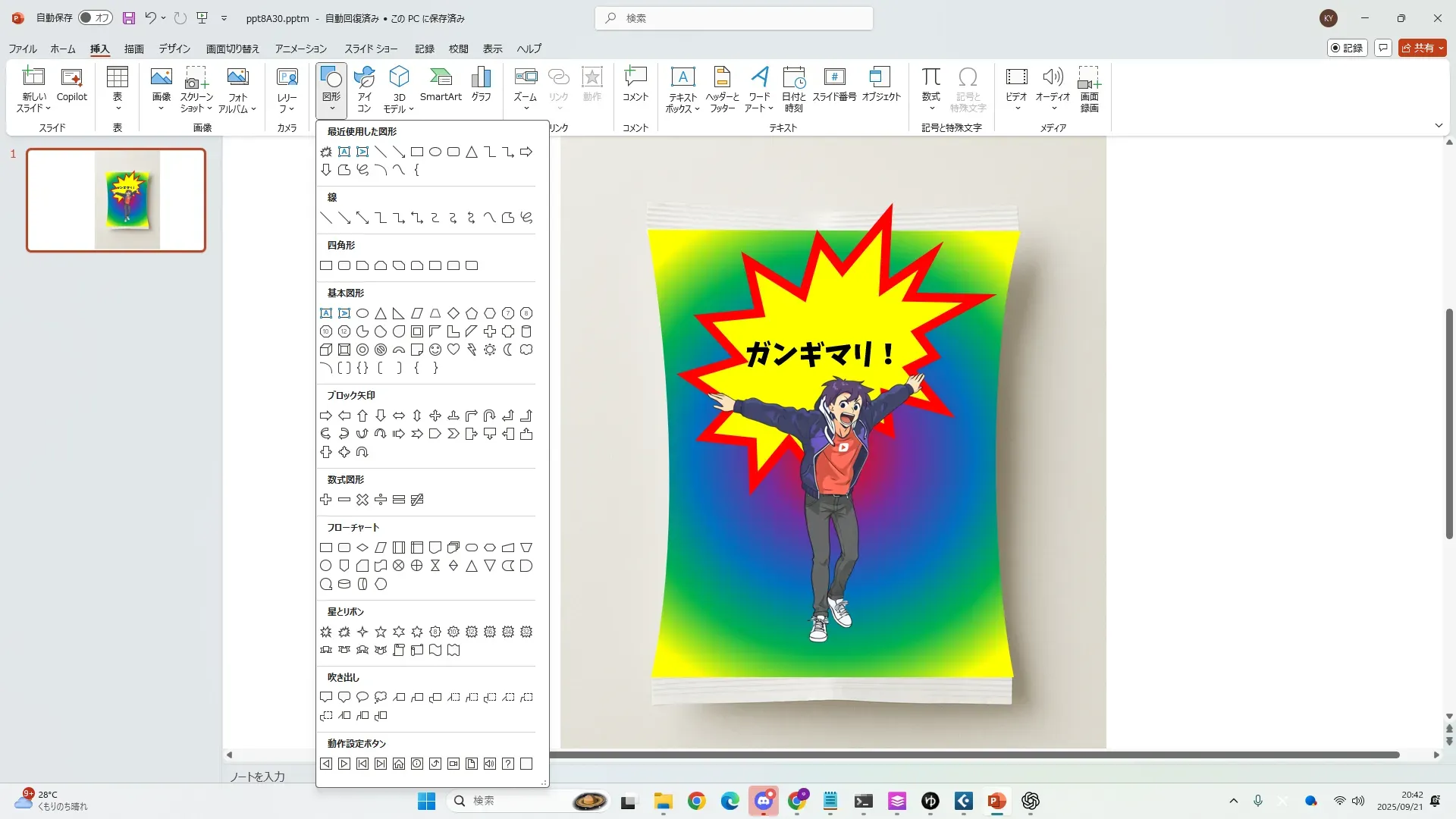The height and width of the screenshot is (819, 1456).
Task: Select slide 1 thumbnail
Action: click(116, 200)
